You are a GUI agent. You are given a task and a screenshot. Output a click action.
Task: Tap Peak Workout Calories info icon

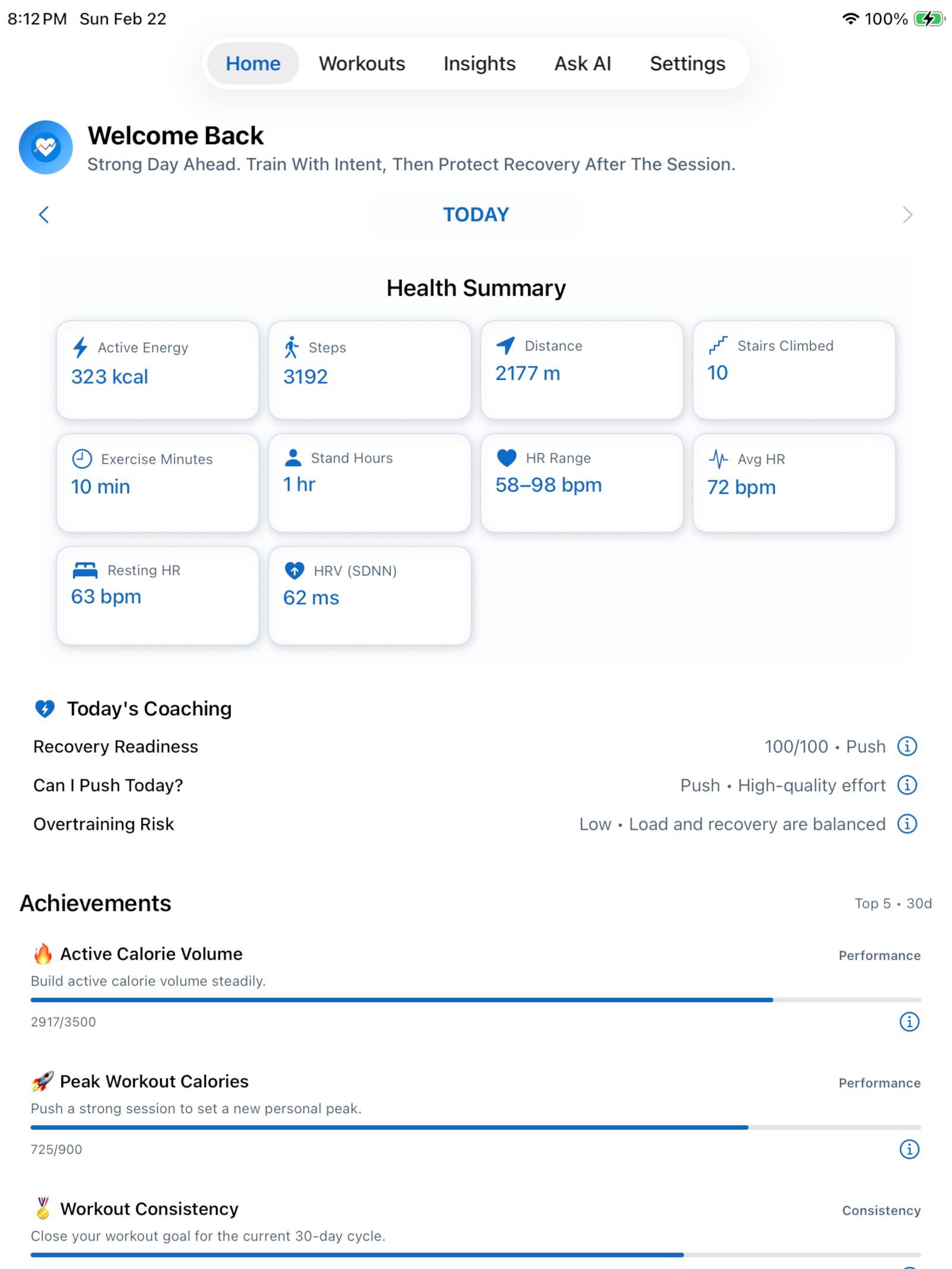pyautogui.click(x=909, y=1149)
